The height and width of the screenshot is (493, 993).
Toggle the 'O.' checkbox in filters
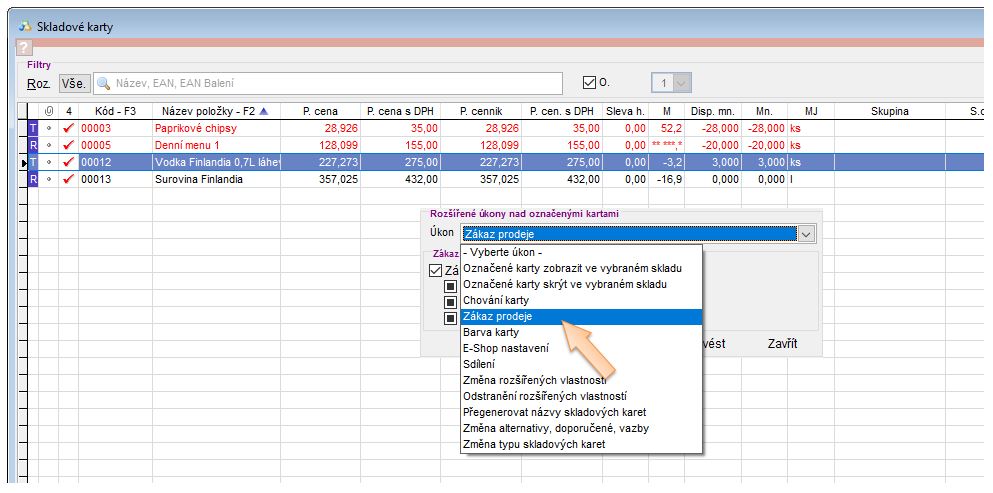(x=589, y=84)
